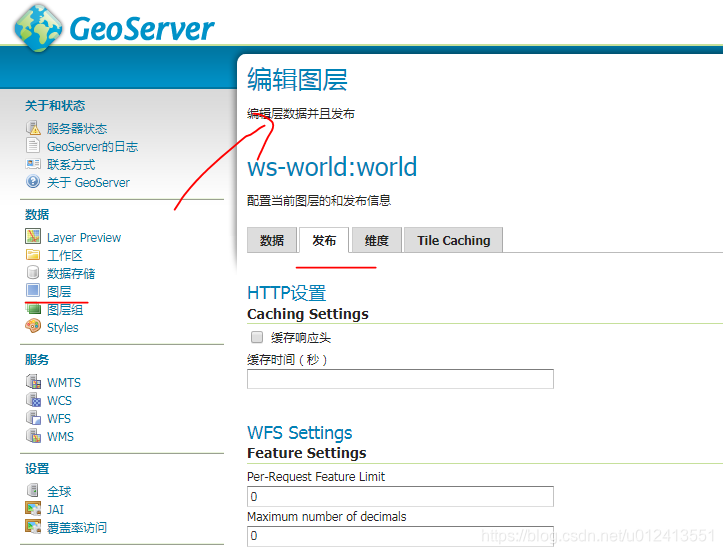Open the 图层 link in sidebar
The image size is (723, 554).
(x=59, y=292)
